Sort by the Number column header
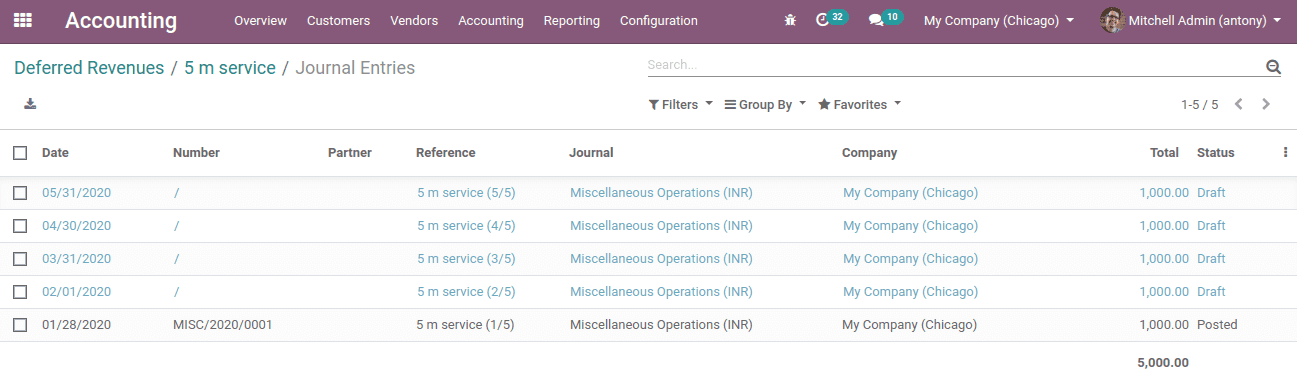The width and height of the screenshot is (1297, 377). [196, 153]
